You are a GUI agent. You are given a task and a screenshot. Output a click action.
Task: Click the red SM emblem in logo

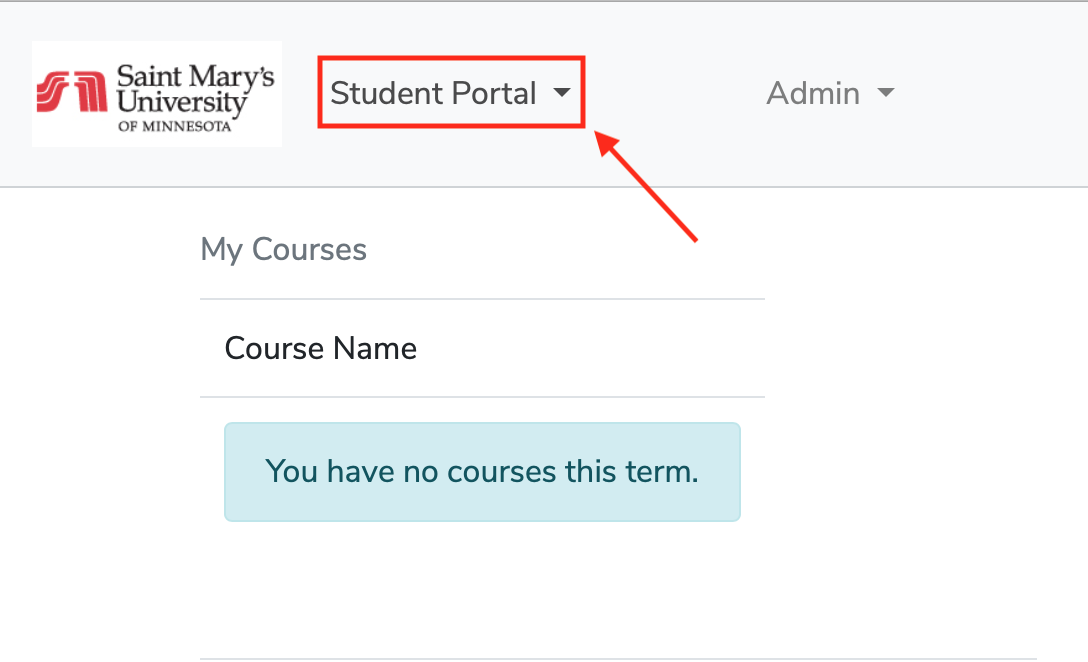(72, 91)
